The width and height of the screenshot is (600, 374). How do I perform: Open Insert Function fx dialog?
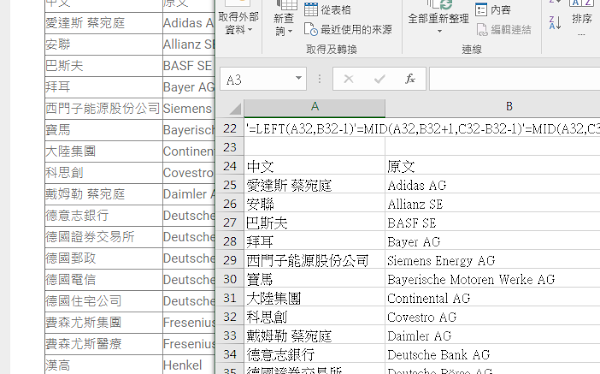coord(410,79)
